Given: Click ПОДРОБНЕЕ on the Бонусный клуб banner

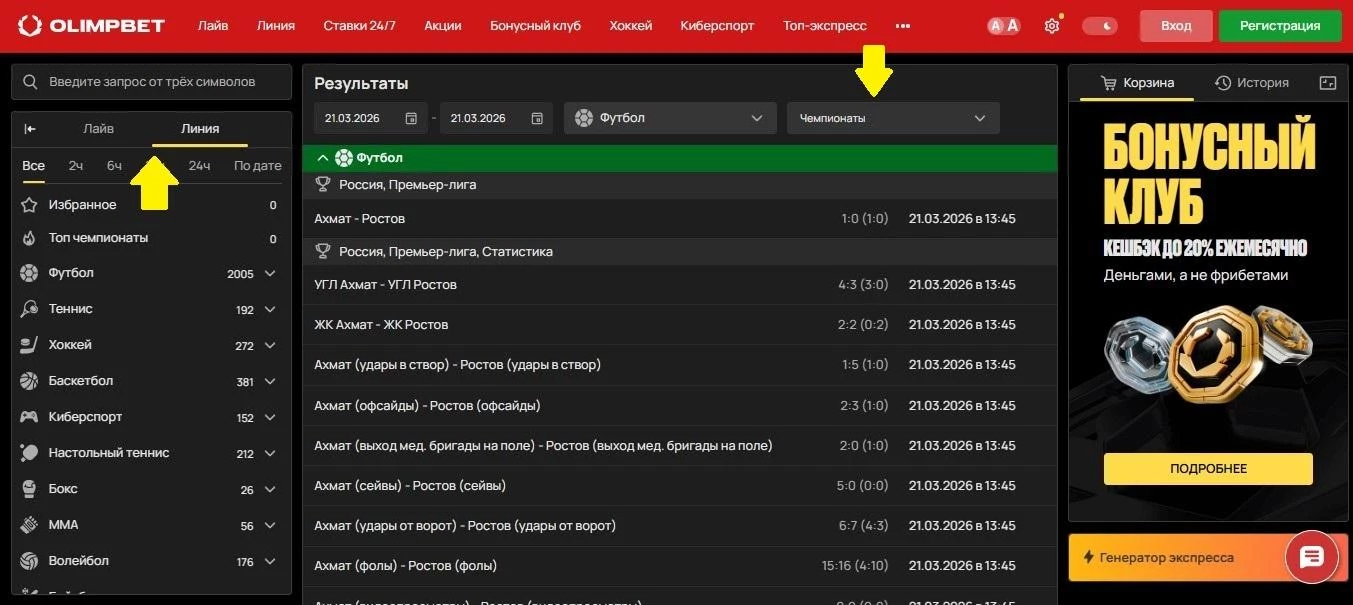Looking at the screenshot, I should (1207, 468).
